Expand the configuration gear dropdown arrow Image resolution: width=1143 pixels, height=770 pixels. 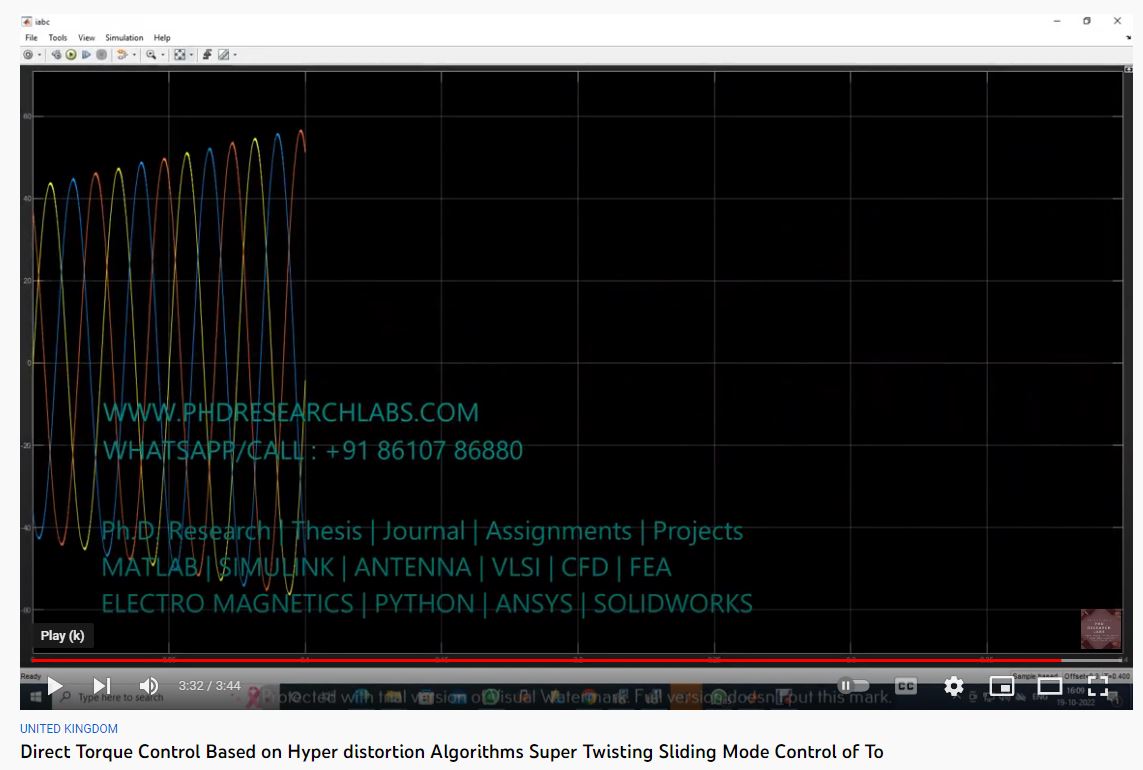point(40,55)
